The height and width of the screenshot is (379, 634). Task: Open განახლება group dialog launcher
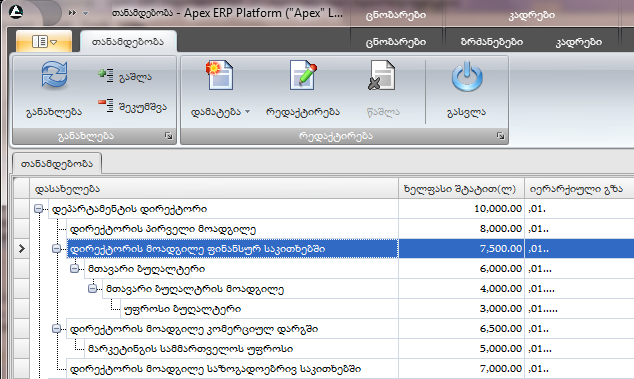(x=169, y=136)
